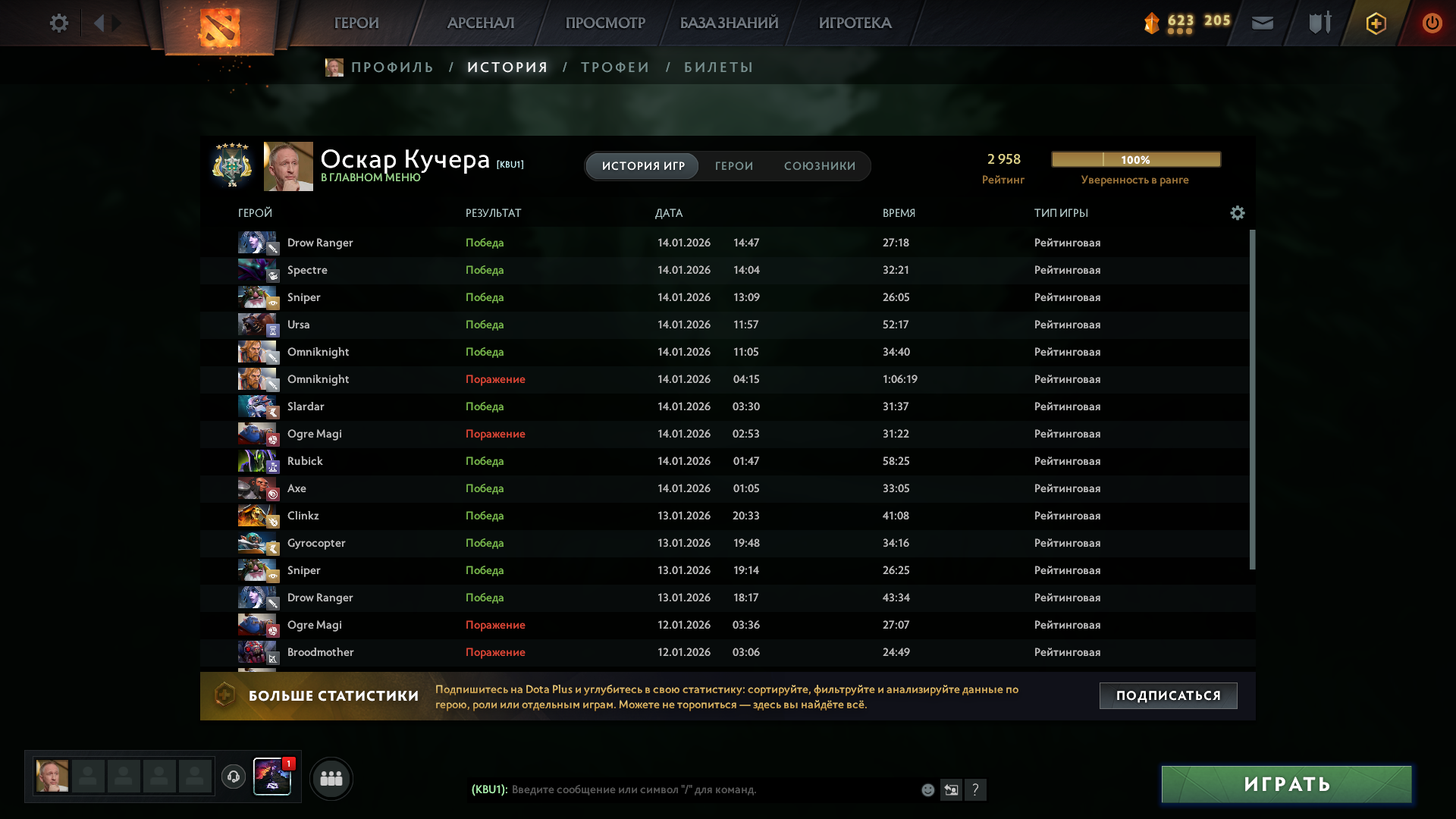Image resolution: width=1456 pixels, height=819 pixels.
Task: Click the Dota Plus hexagon icon
Action: point(1376,24)
